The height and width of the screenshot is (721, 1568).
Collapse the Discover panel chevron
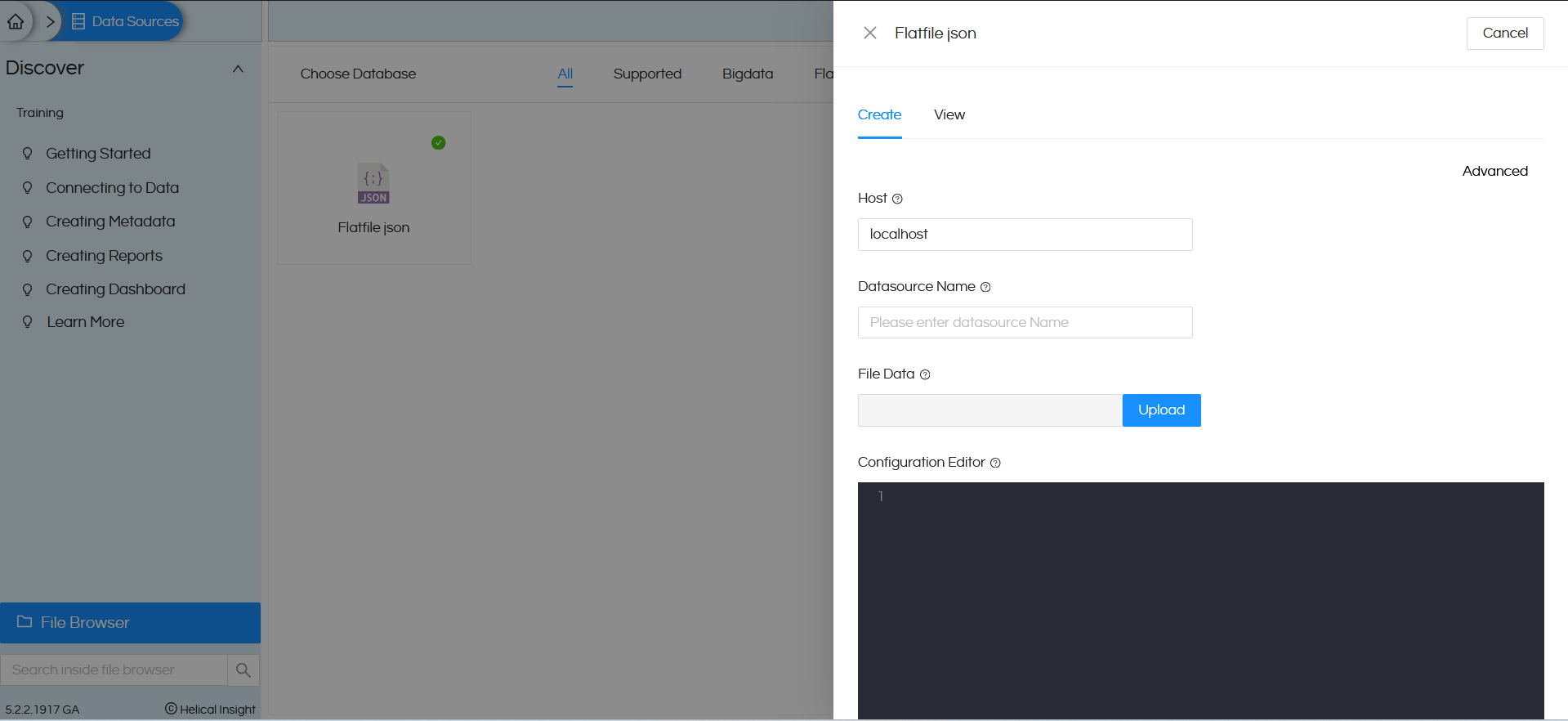click(238, 69)
